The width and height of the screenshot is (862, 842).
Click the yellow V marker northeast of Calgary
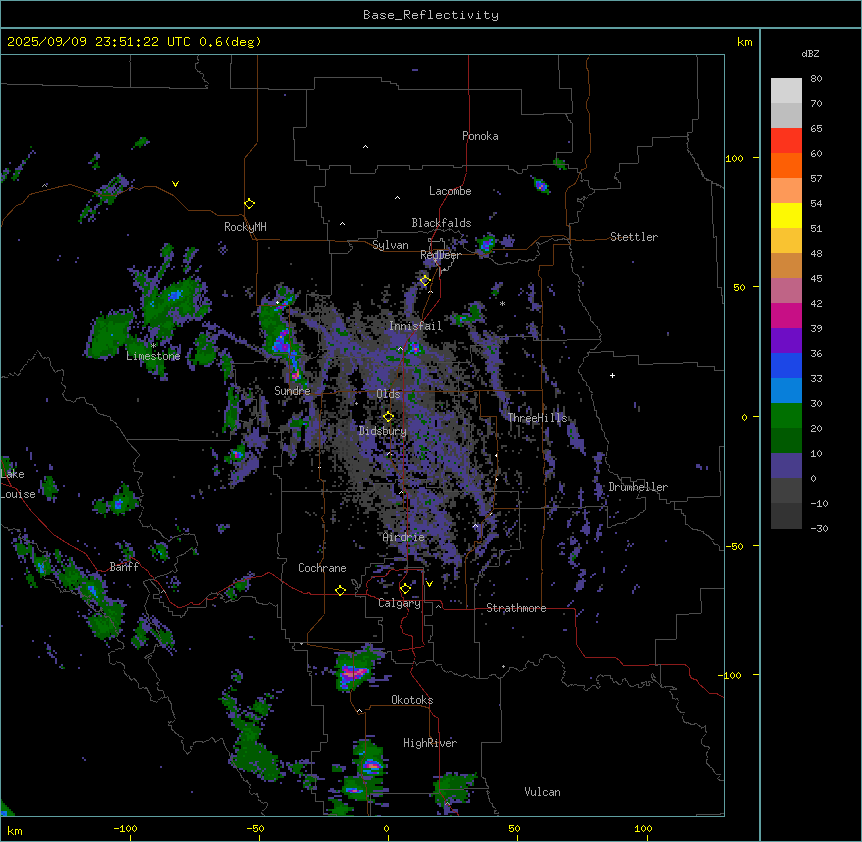(x=429, y=584)
